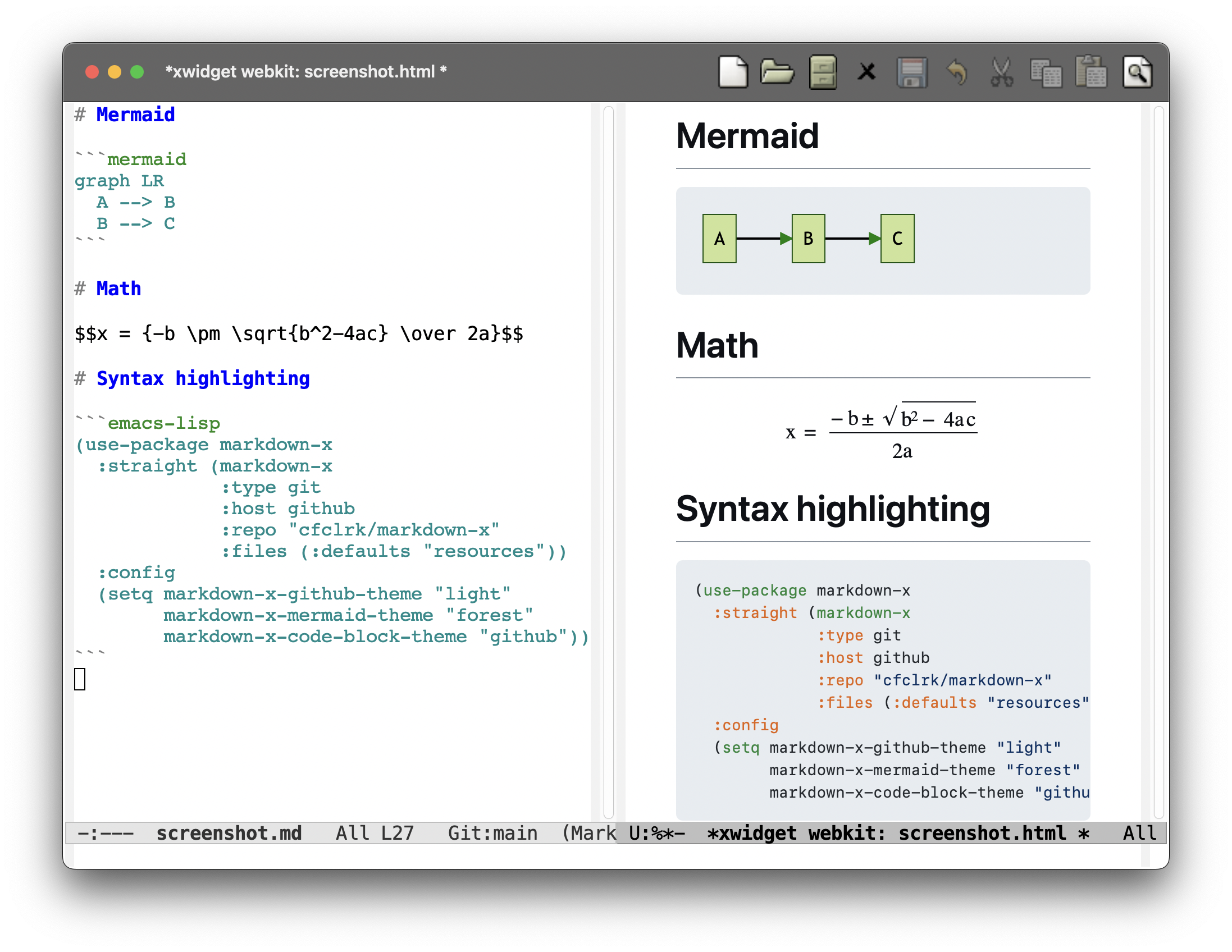The height and width of the screenshot is (952, 1232).
Task: Click the "B --> C" line in editor
Action: click(136, 223)
